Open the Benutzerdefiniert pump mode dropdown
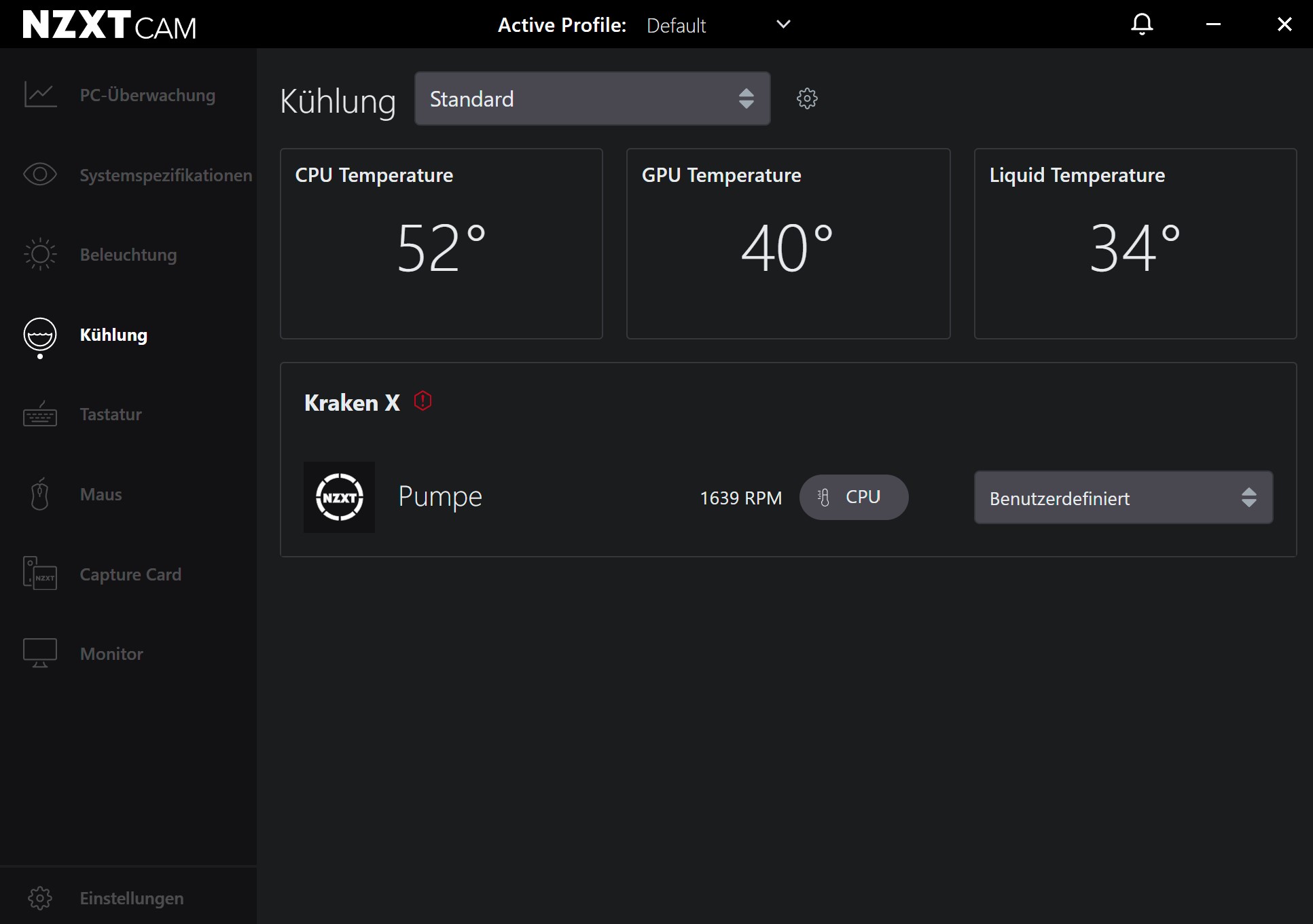Viewport: 1313px width, 924px height. (x=1123, y=498)
